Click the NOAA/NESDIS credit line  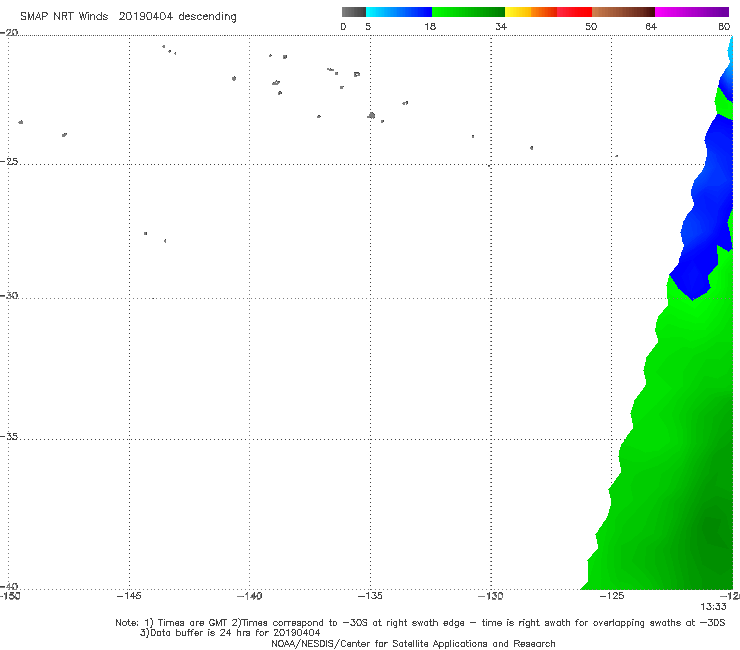click(x=413, y=643)
